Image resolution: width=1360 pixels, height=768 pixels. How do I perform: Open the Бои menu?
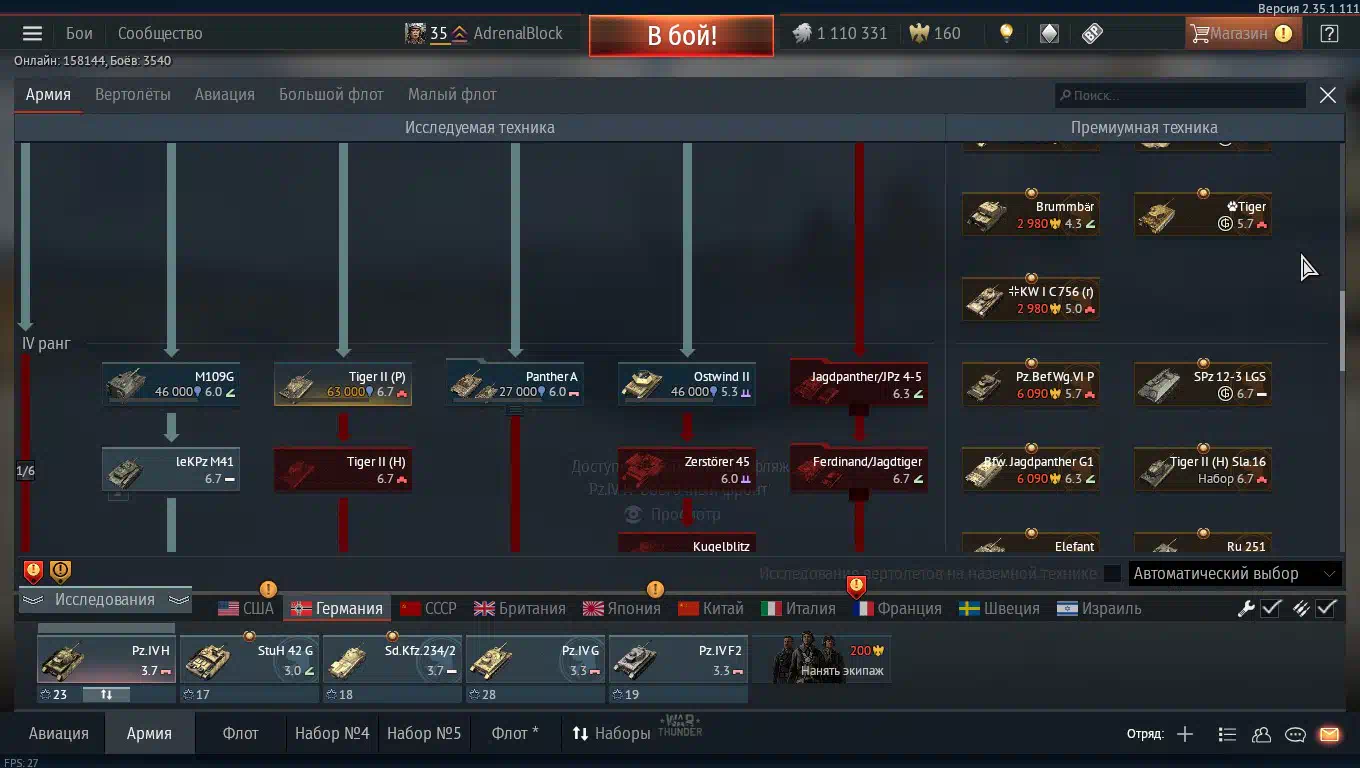click(x=79, y=33)
